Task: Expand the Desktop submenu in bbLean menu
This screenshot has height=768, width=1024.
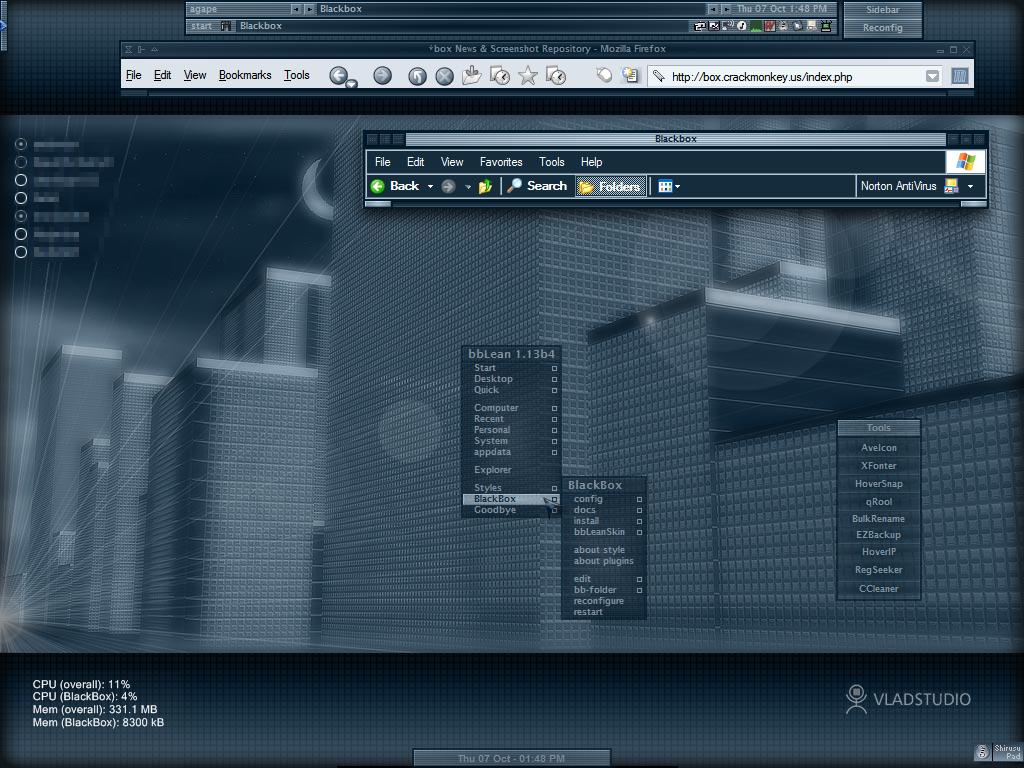Action: 511,379
